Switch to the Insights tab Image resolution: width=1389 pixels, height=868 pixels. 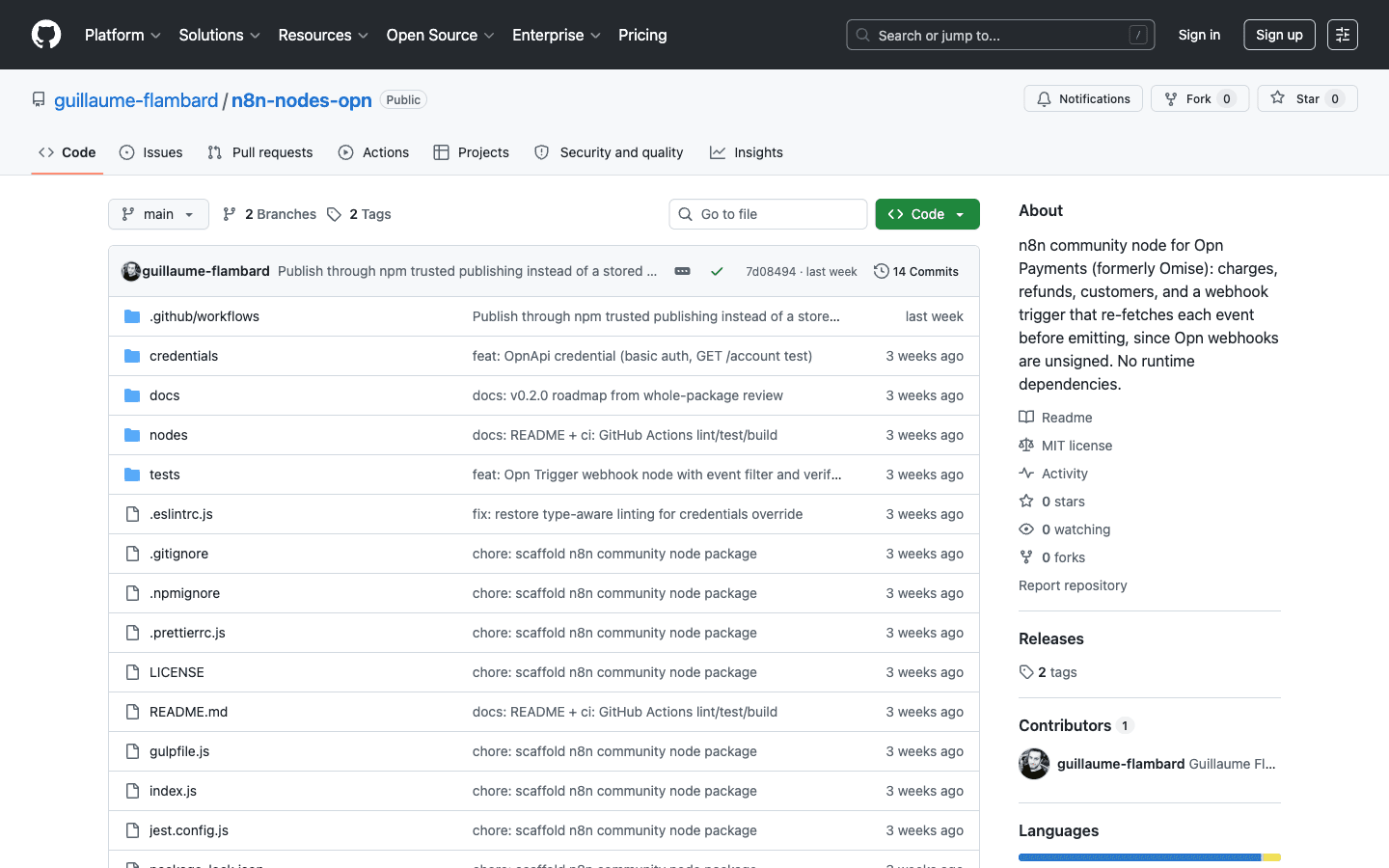tap(746, 152)
